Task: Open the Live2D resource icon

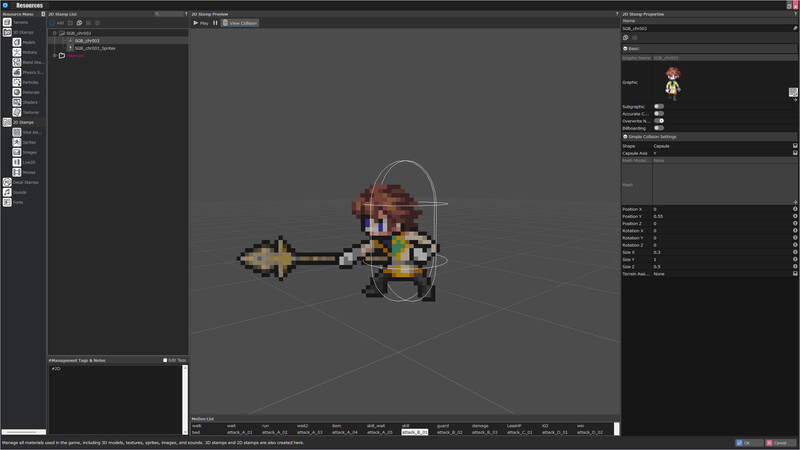Action: [x=17, y=162]
